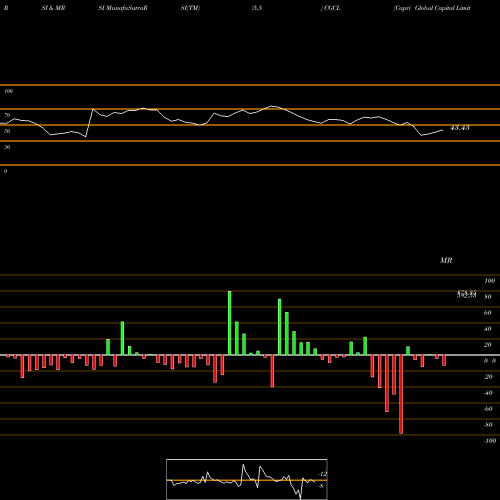The image size is (500, 500).
Task: Click the 40 label on MR right axis
Action: [x=488, y=329]
